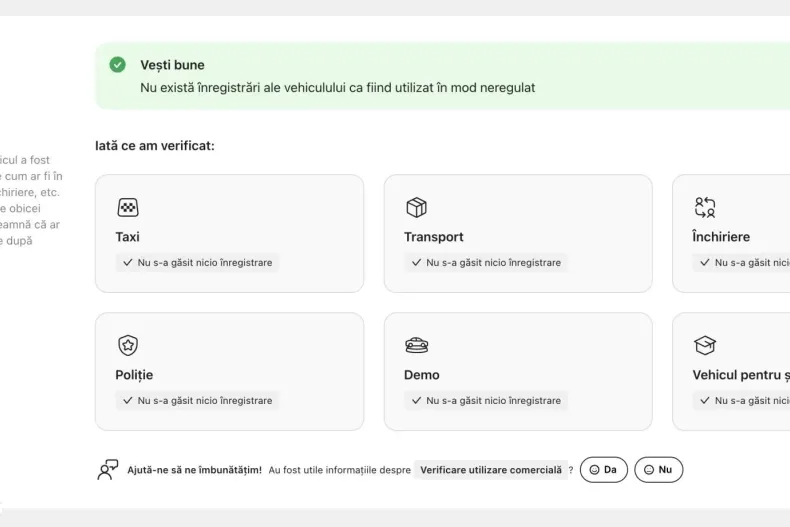Screen dimensions: 790x527
Task: Click Demo's no-records-found status badge
Action: (x=485, y=401)
